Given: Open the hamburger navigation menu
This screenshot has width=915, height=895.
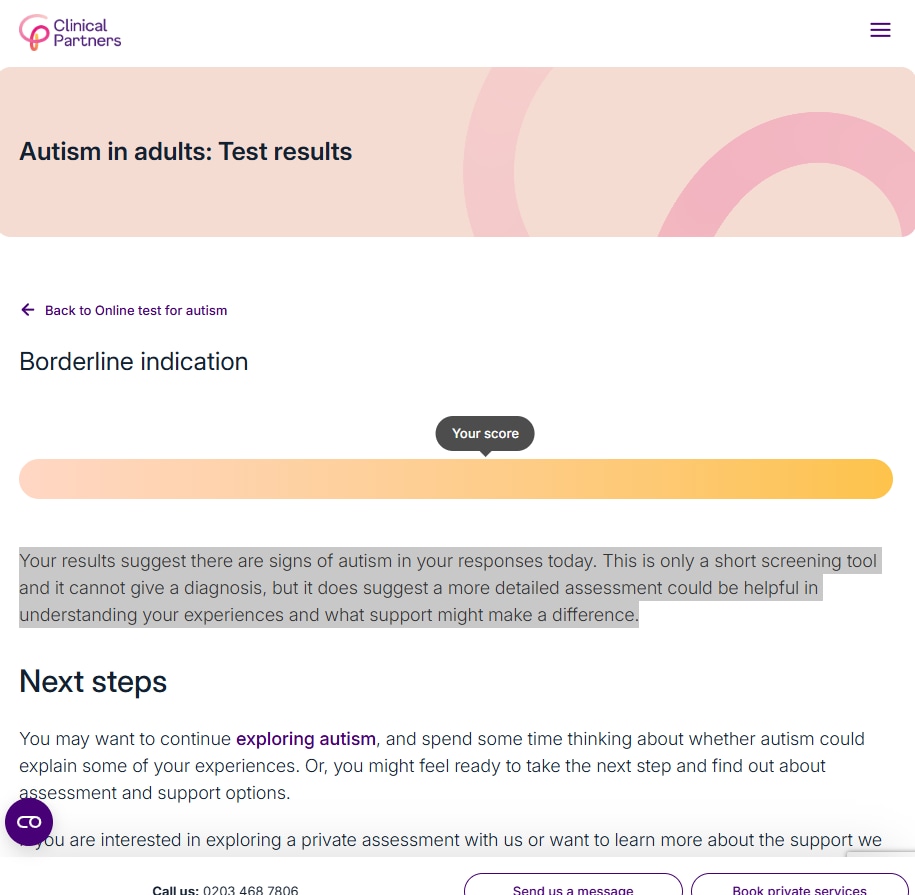Looking at the screenshot, I should tap(880, 31).
